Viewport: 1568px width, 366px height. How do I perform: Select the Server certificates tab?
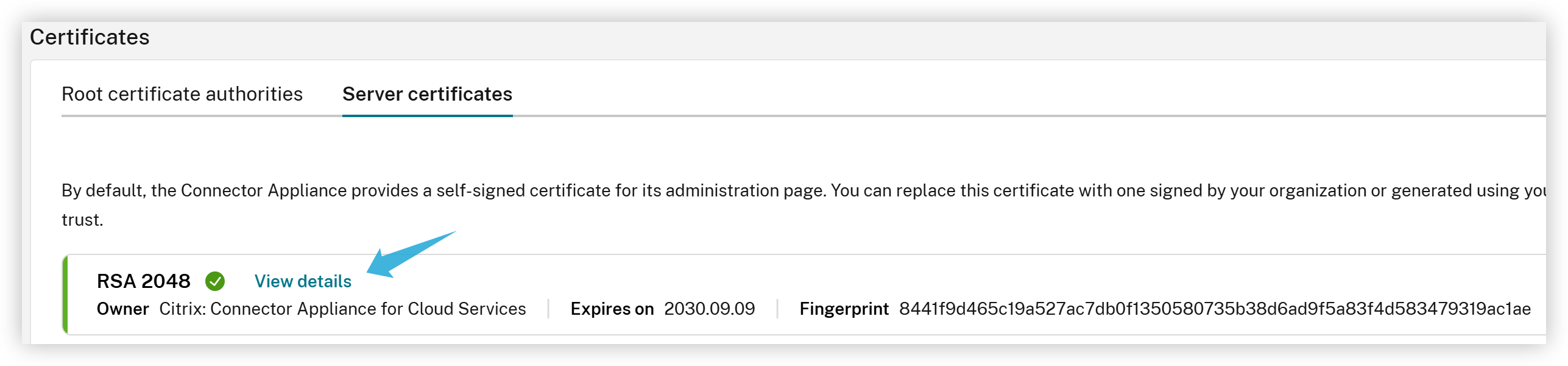coord(427,94)
